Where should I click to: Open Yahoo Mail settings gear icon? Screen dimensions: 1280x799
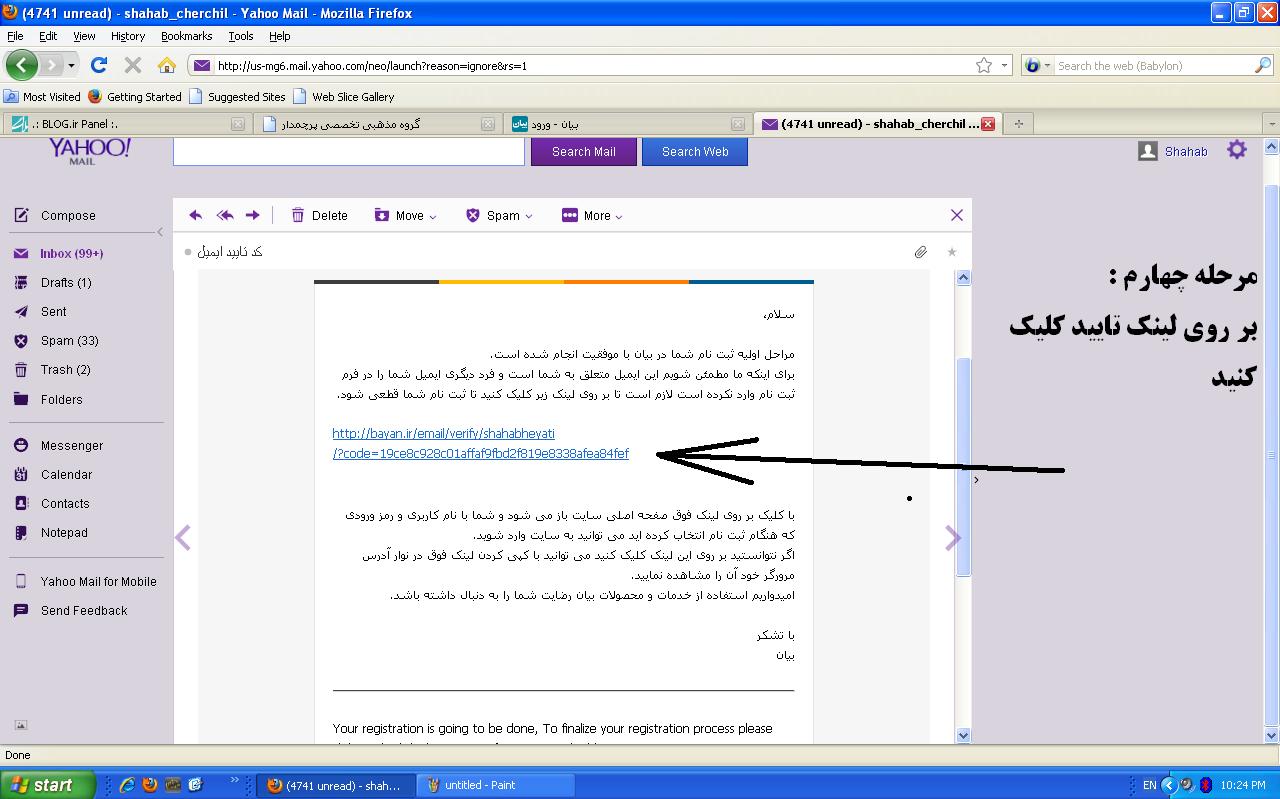pos(1237,150)
